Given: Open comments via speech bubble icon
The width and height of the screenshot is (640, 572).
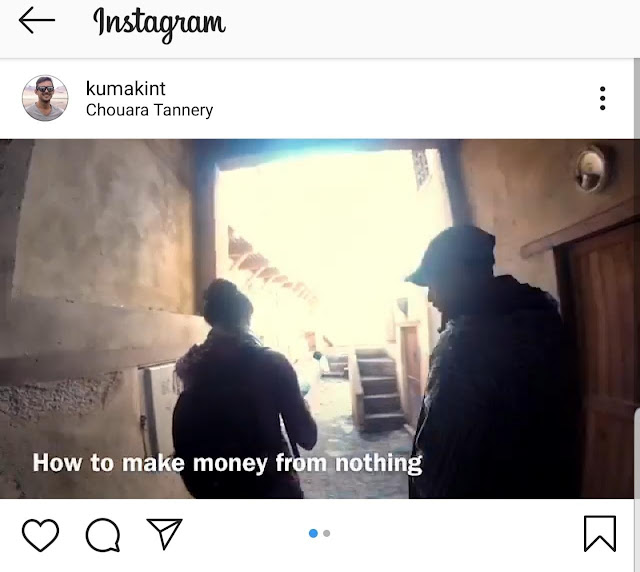Looking at the screenshot, I should pyautogui.click(x=103, y=535).
